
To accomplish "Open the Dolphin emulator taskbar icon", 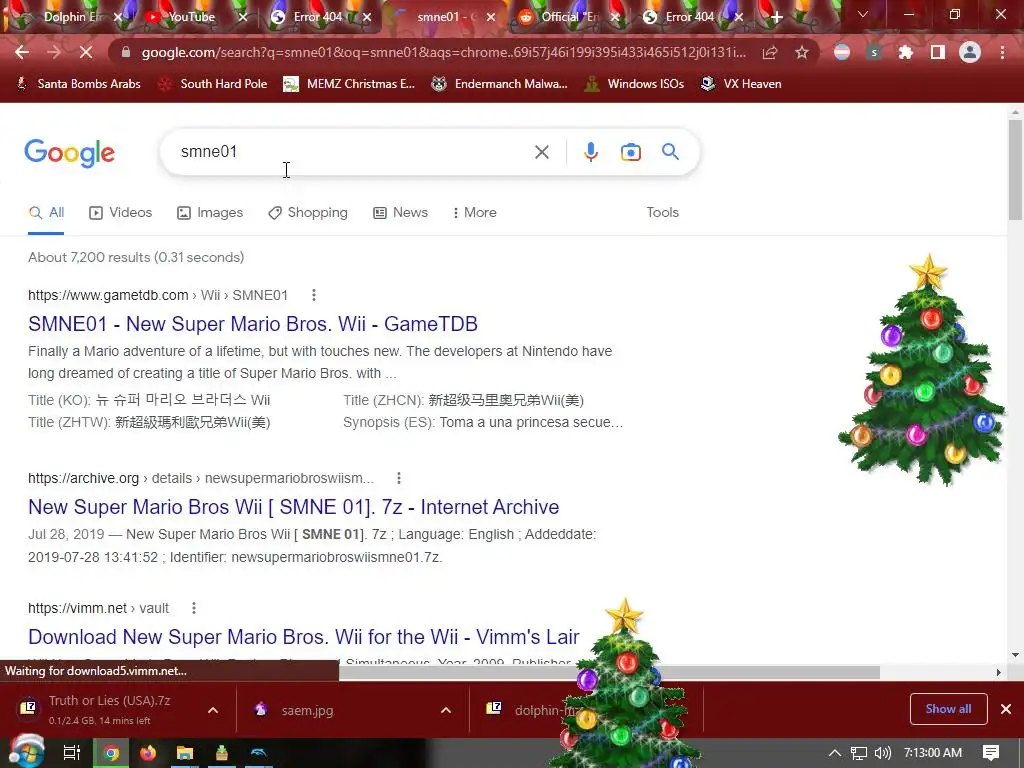I will (x=259, y=753).
